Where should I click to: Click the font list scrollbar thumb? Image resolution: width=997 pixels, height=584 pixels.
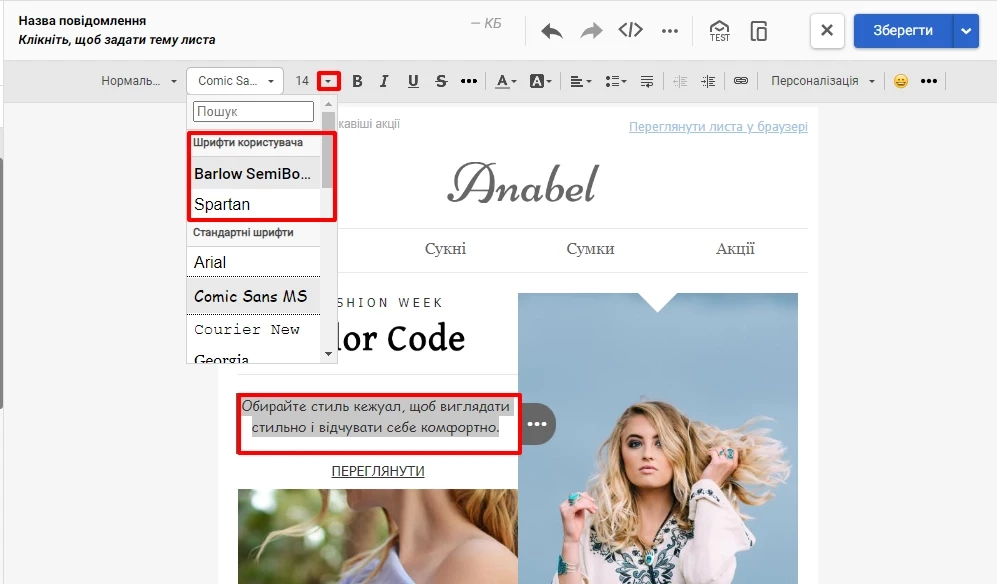[x=328, y=150]
